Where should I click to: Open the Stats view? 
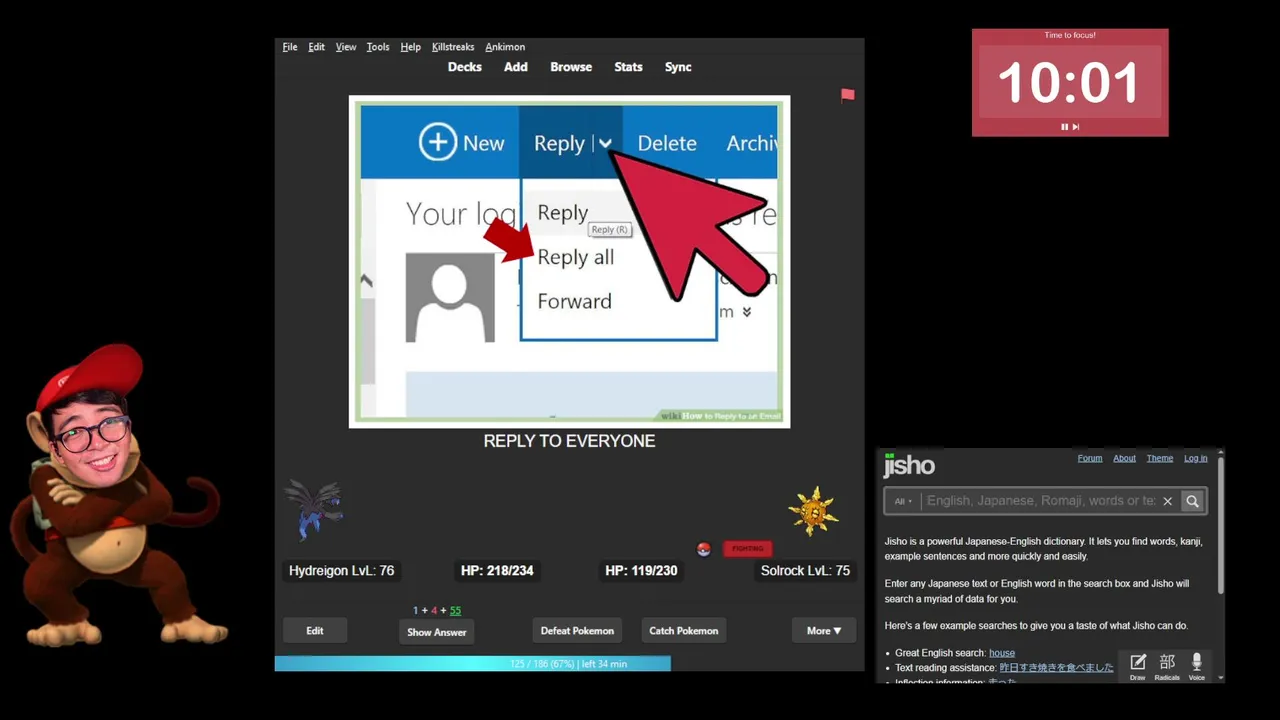click(628, 67)
